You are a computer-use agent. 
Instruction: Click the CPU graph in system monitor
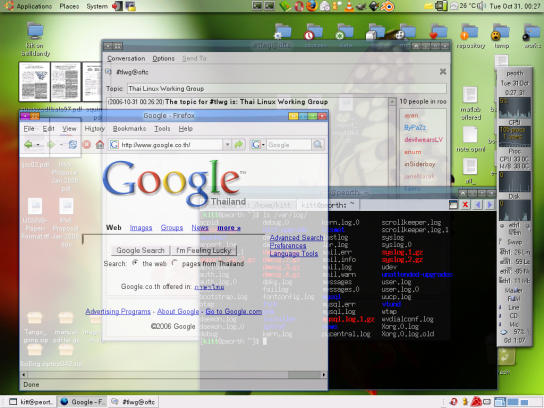coord(515,108)
